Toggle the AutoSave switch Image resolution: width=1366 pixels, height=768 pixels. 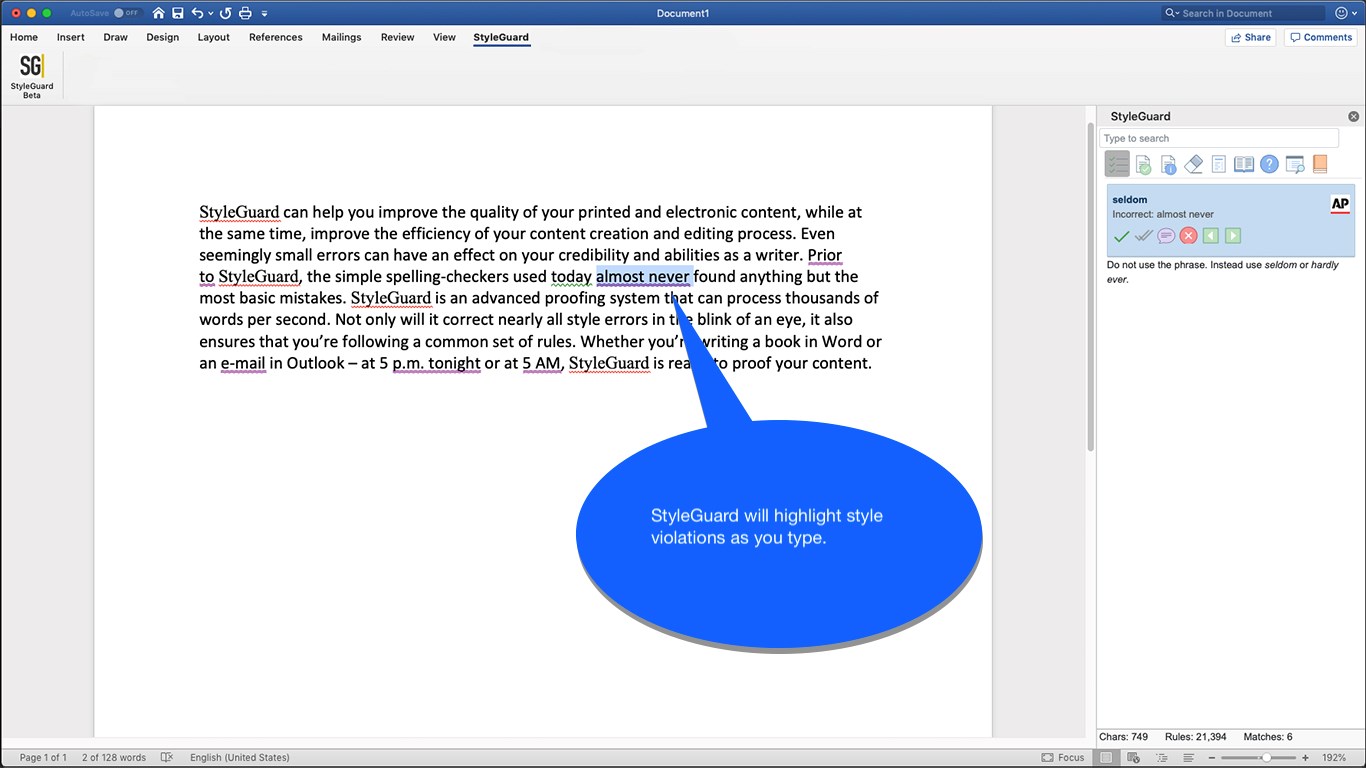[x=126, y=13]
